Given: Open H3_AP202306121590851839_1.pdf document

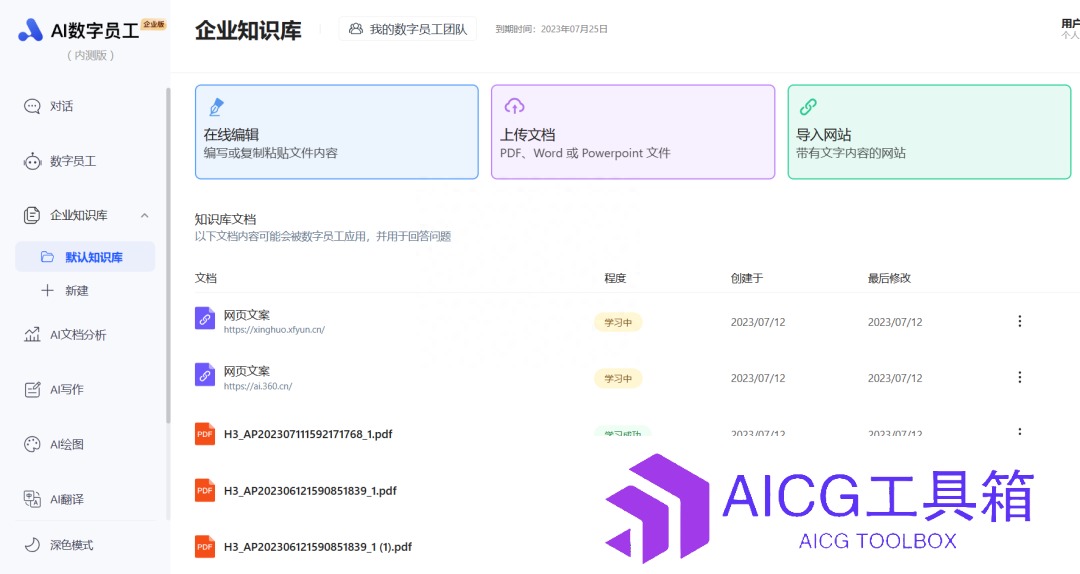Looking at the screenshot, I should 310,491.
